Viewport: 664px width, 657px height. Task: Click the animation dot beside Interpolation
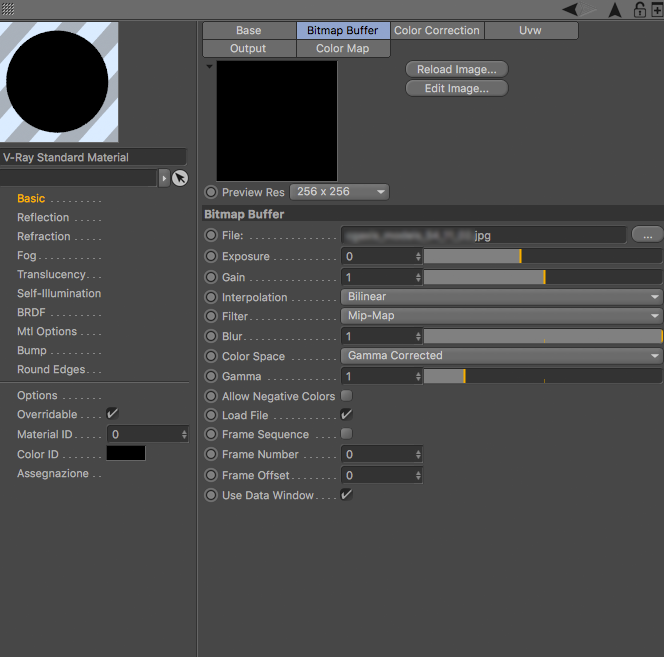(211, 297)
